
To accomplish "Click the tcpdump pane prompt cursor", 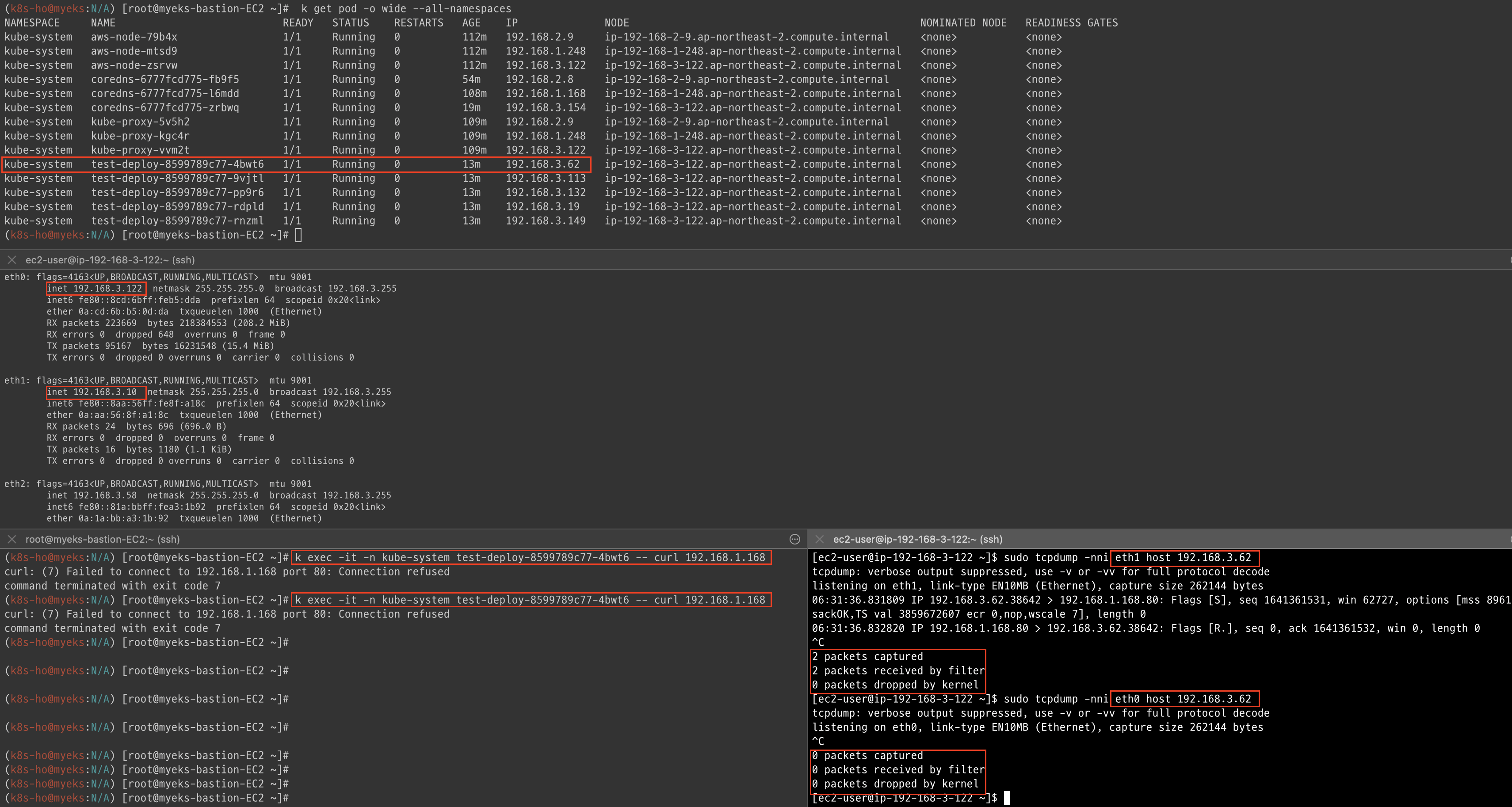I will click(1007, 798).
